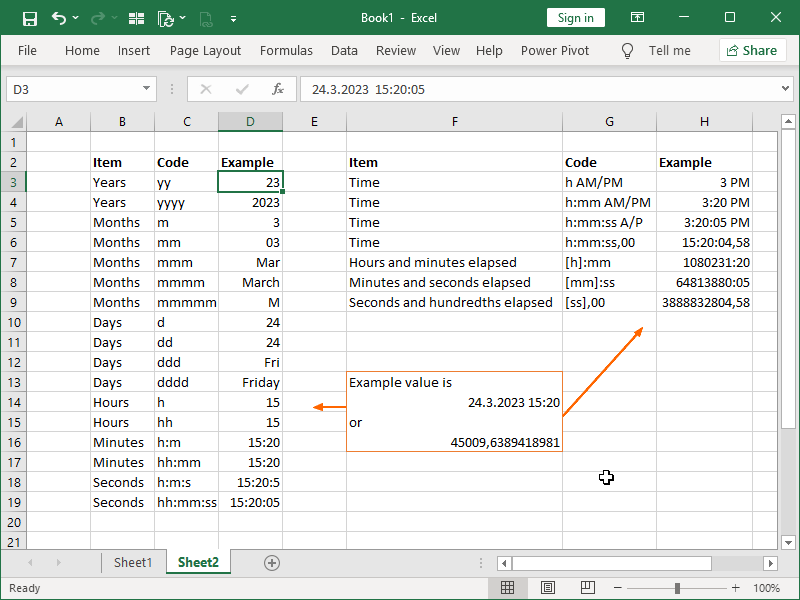Image resolution: width=800 pixels, height=600 pixels.
Task: Click the Tell me lightbulb icon
Action: pos(627,50)
